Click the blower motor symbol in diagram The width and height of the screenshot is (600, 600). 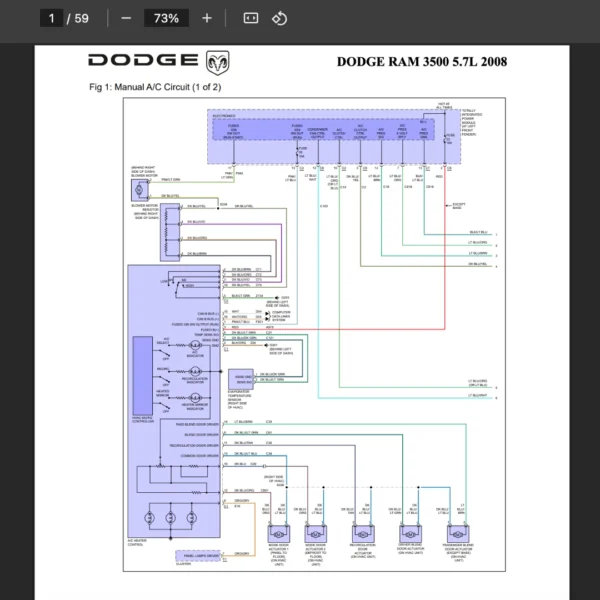pyautogui.click(x=139, y=190)
